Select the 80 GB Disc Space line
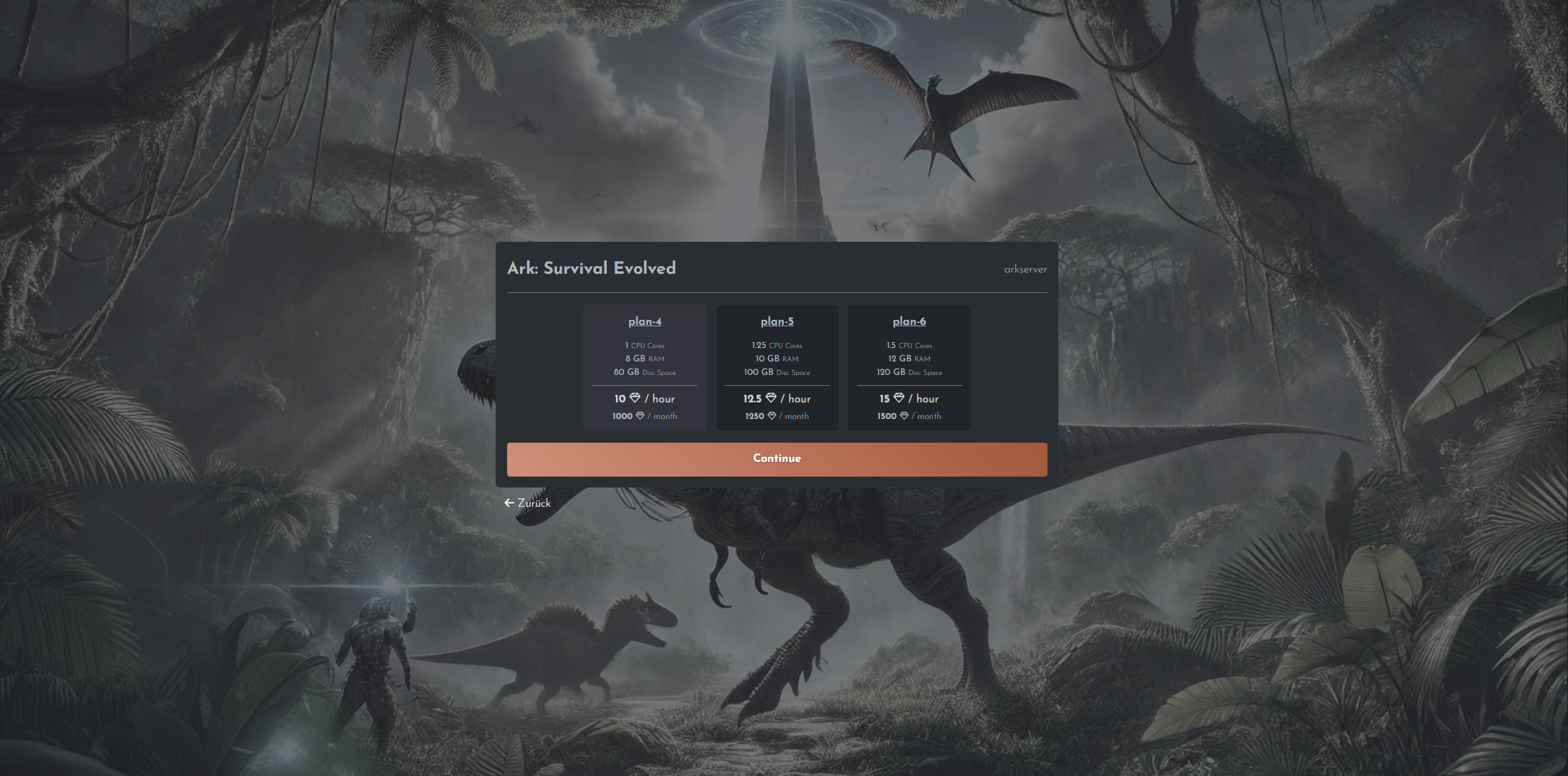This screenshot has height=776, width=1568. point(645,372)
